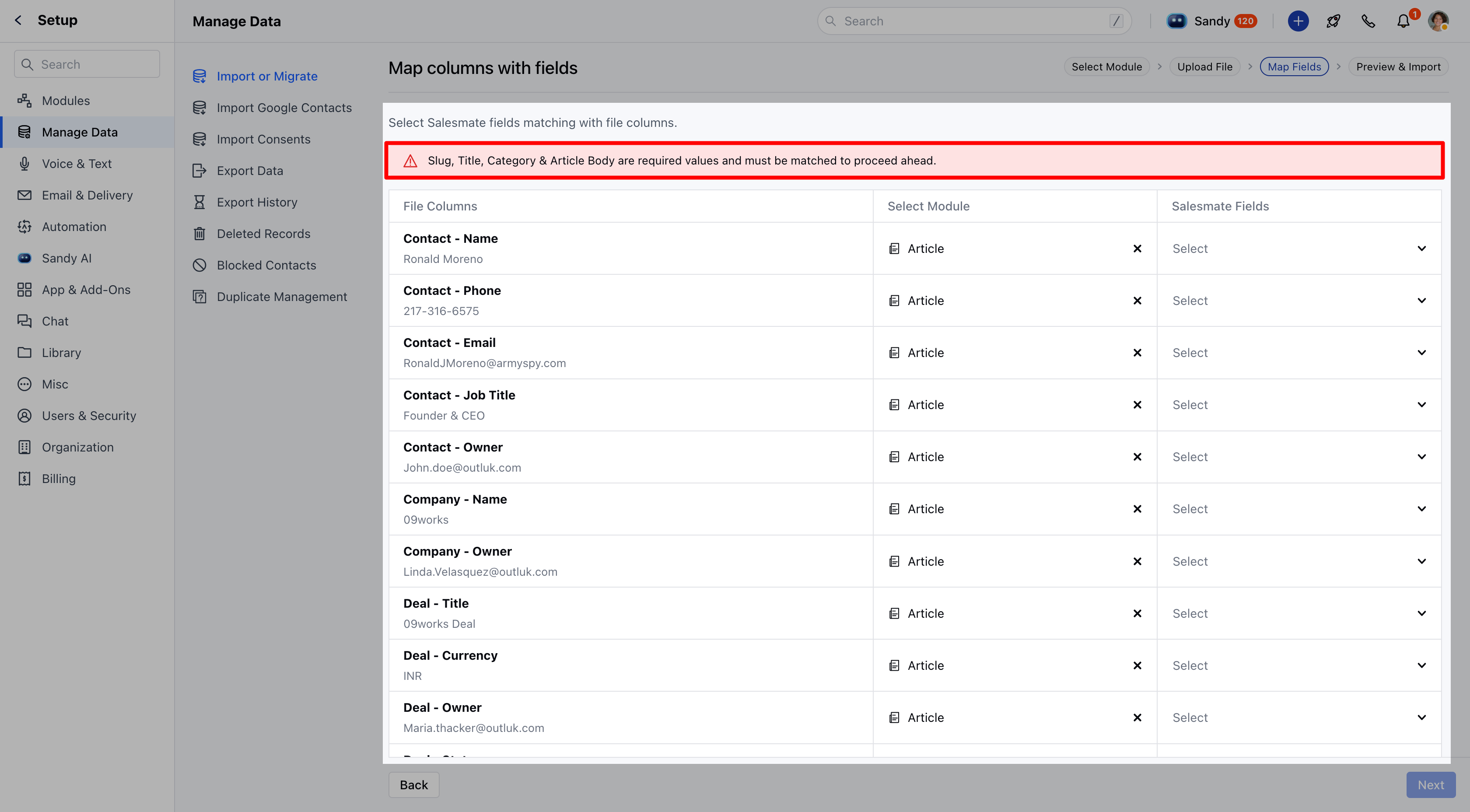Open notifications bell icon
The image size is (1470, 812).
point(1403,21)
